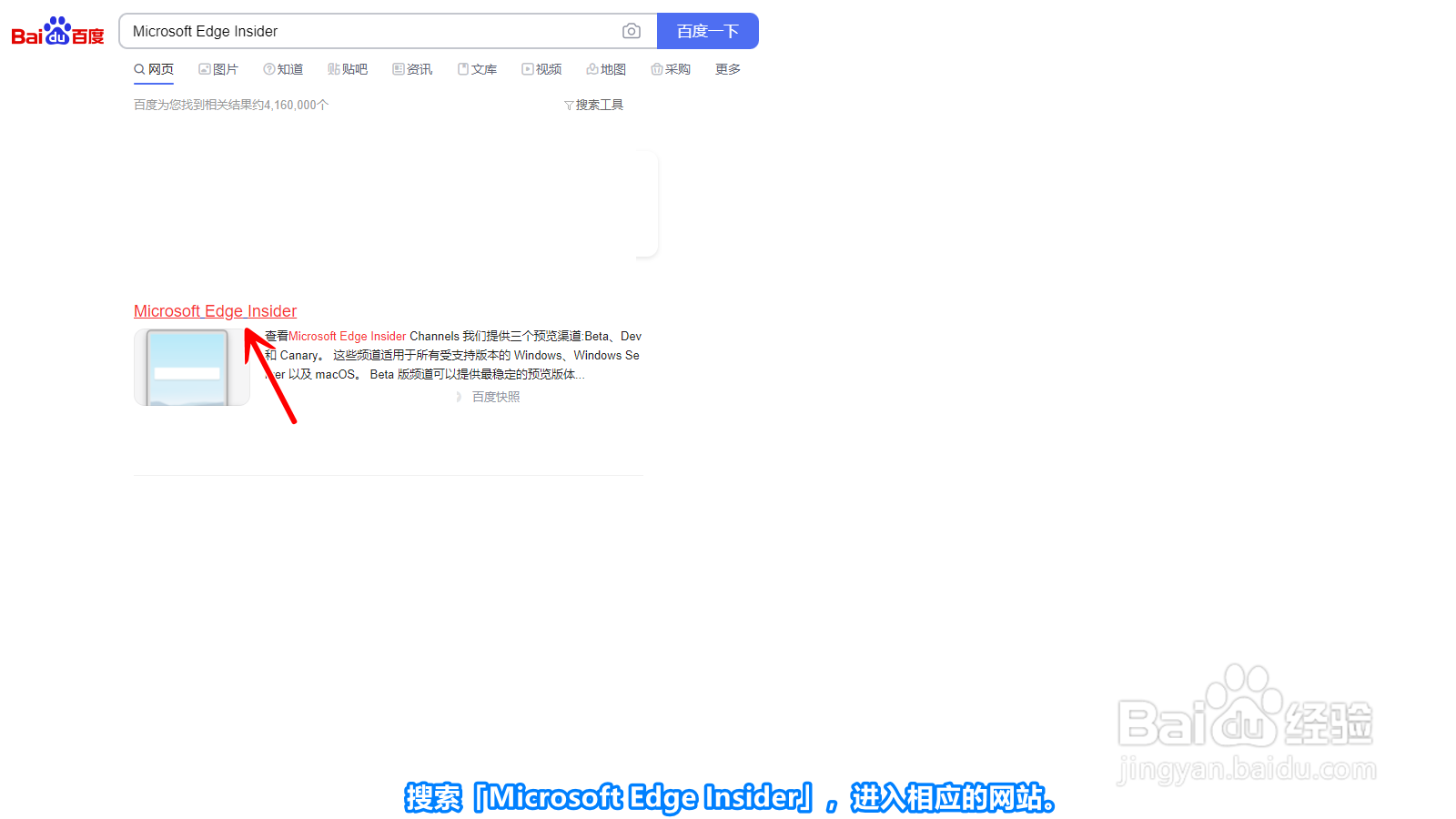
Task: Switch to the 文库 tab
Action: [x=477, y=69]
